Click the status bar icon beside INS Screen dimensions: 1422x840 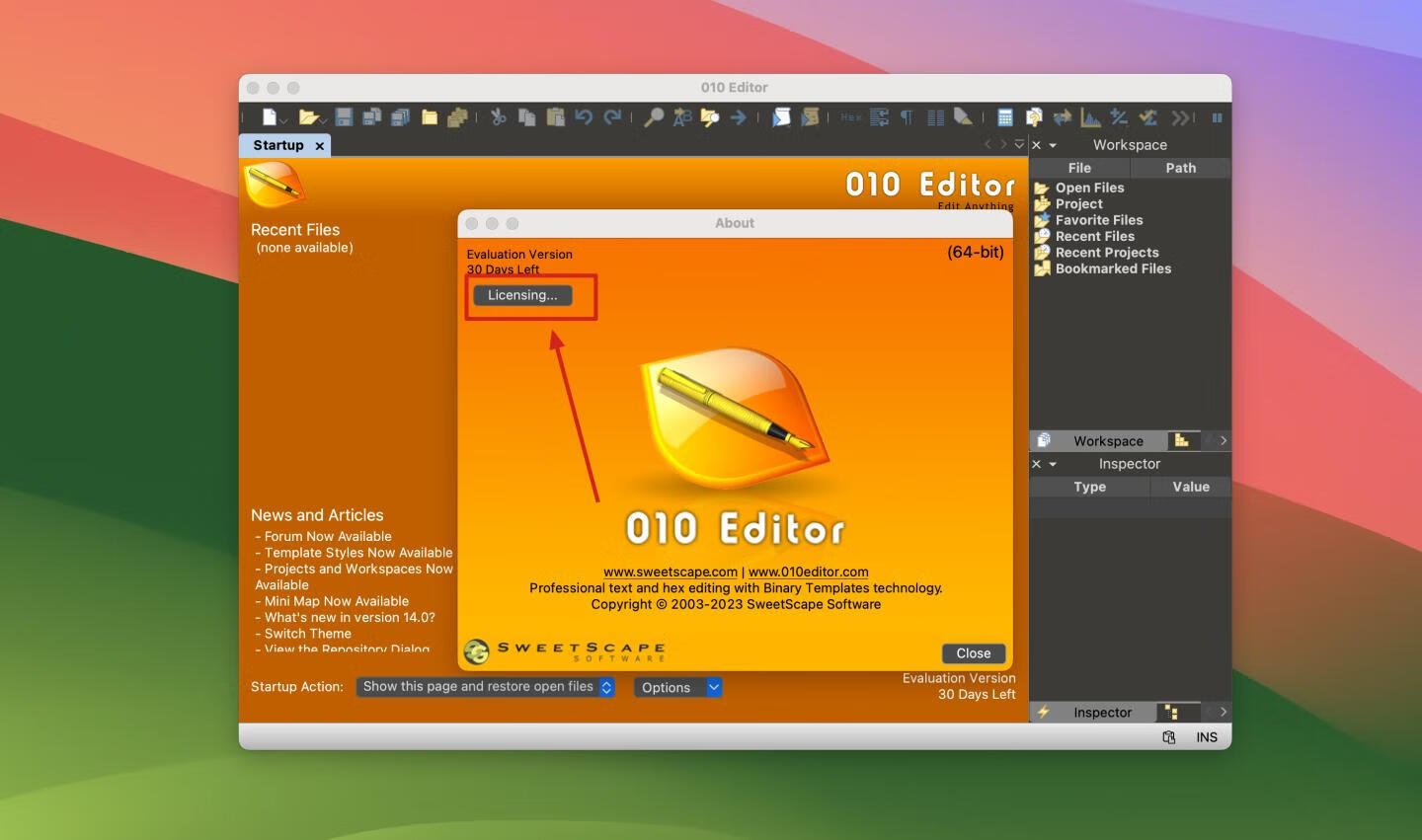tap(1169, 737)
